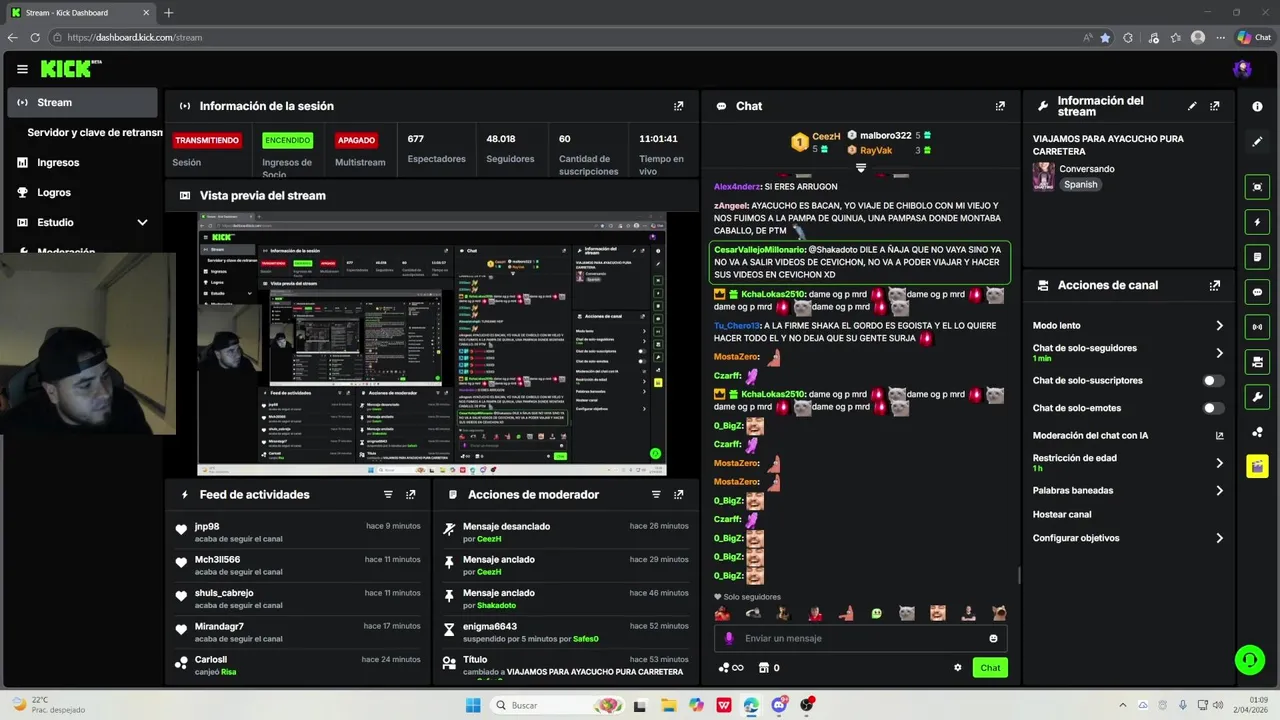1280x720 pixels.
Task: Pop out the Feed de actividades panel
Action: coord(411,494)
